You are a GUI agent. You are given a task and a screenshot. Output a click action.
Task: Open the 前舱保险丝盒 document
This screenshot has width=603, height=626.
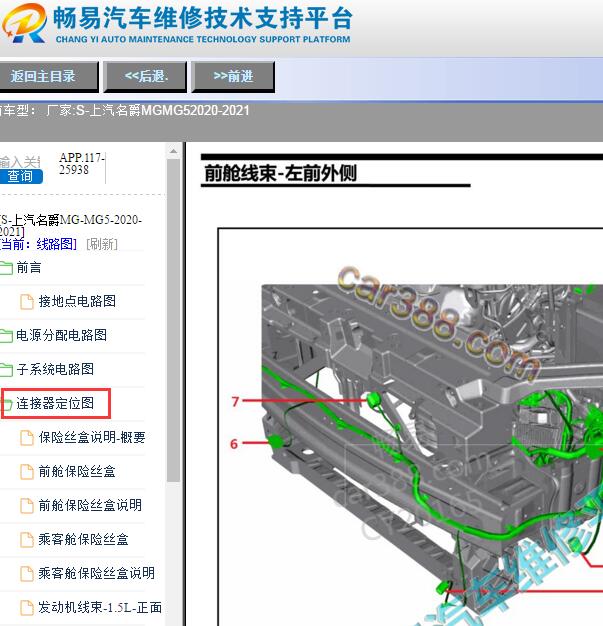point(77,471)
